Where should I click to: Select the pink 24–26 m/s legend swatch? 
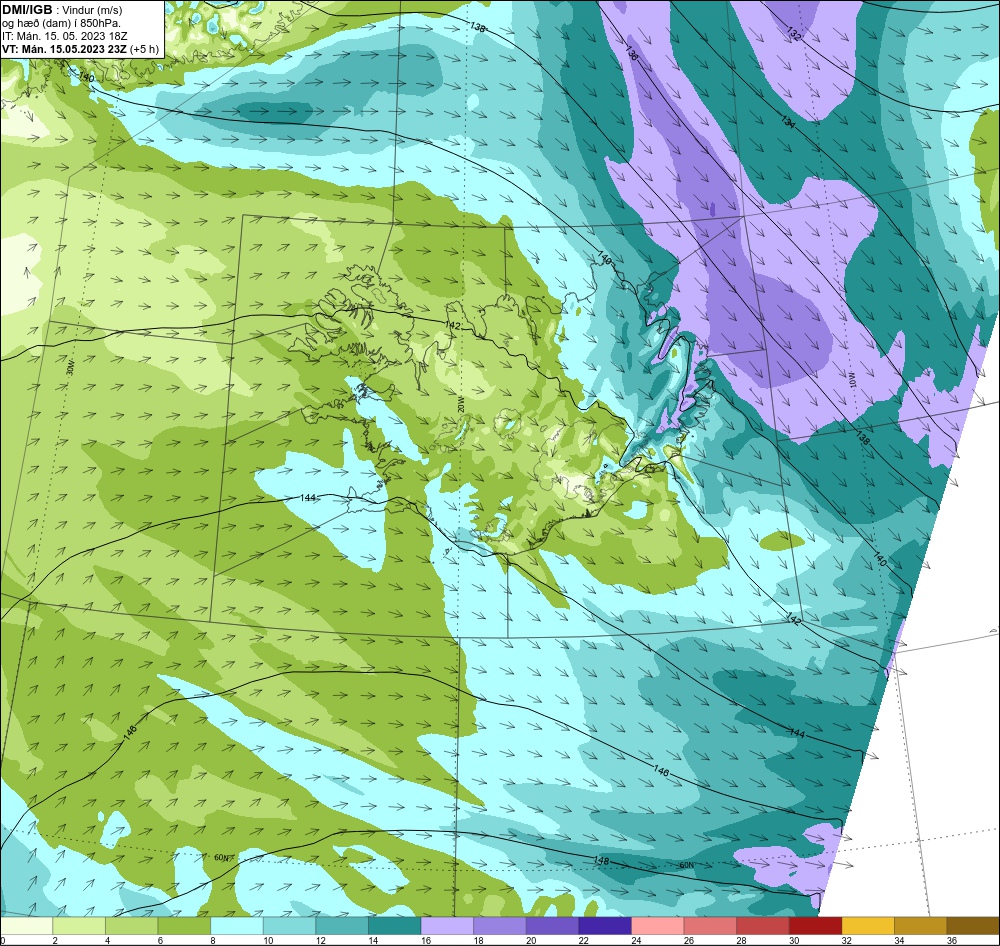coord(658,925)
